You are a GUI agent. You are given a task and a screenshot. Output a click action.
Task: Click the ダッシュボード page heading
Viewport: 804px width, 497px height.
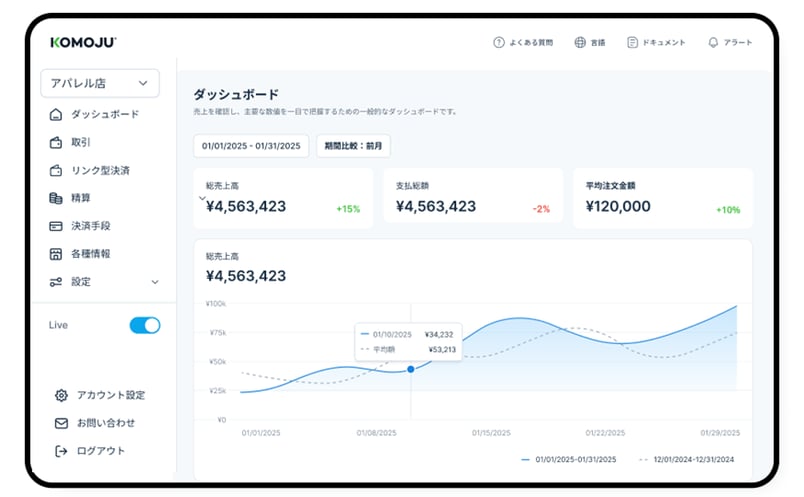click(236, 94)
